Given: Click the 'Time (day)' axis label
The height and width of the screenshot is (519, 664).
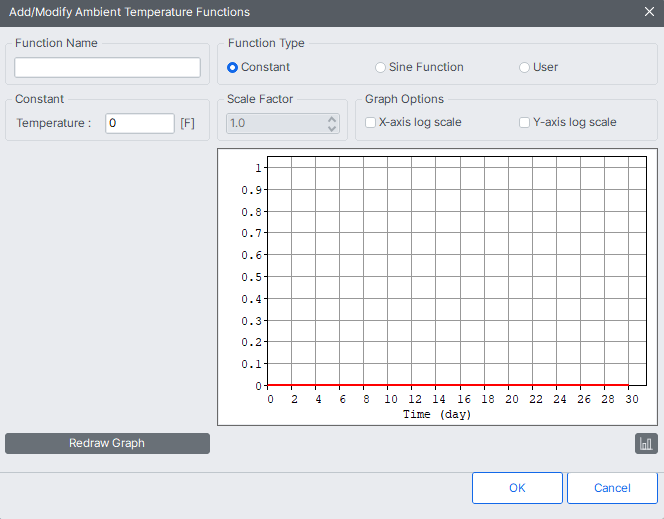Looking at the screenshot, I should 437,414.
